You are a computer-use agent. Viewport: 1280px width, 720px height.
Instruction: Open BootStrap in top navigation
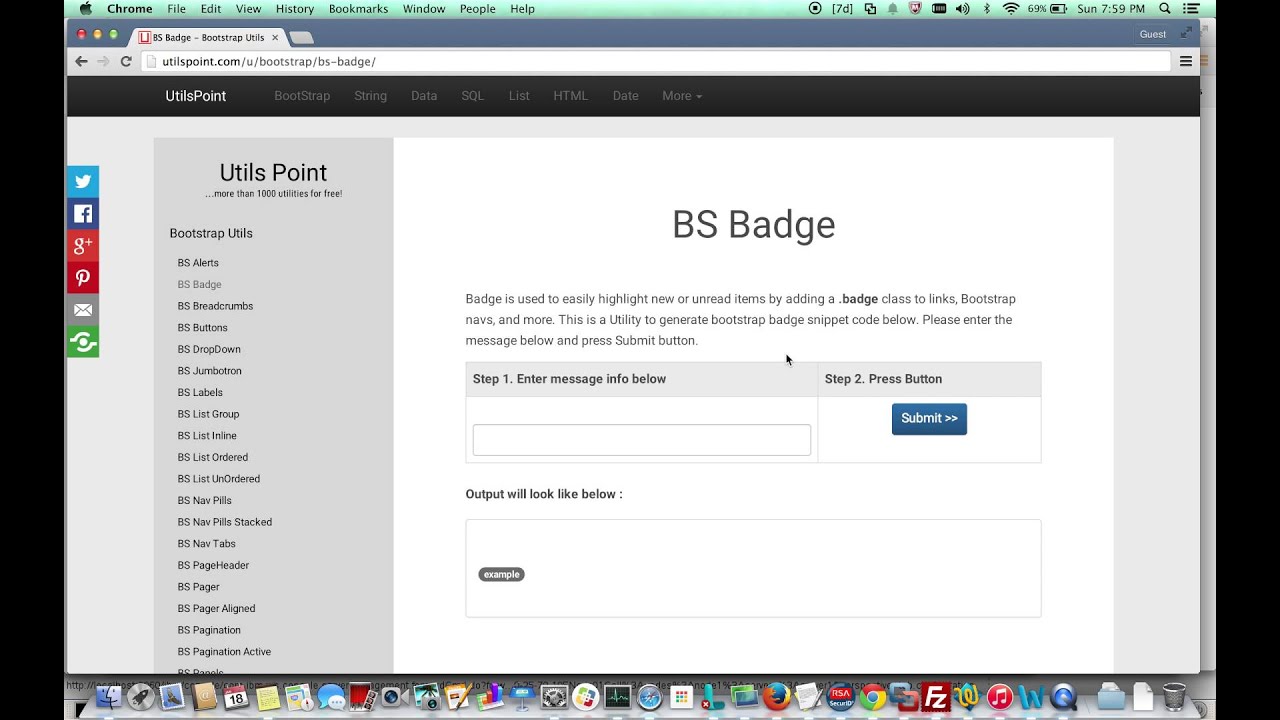click(x=302, y=96)
